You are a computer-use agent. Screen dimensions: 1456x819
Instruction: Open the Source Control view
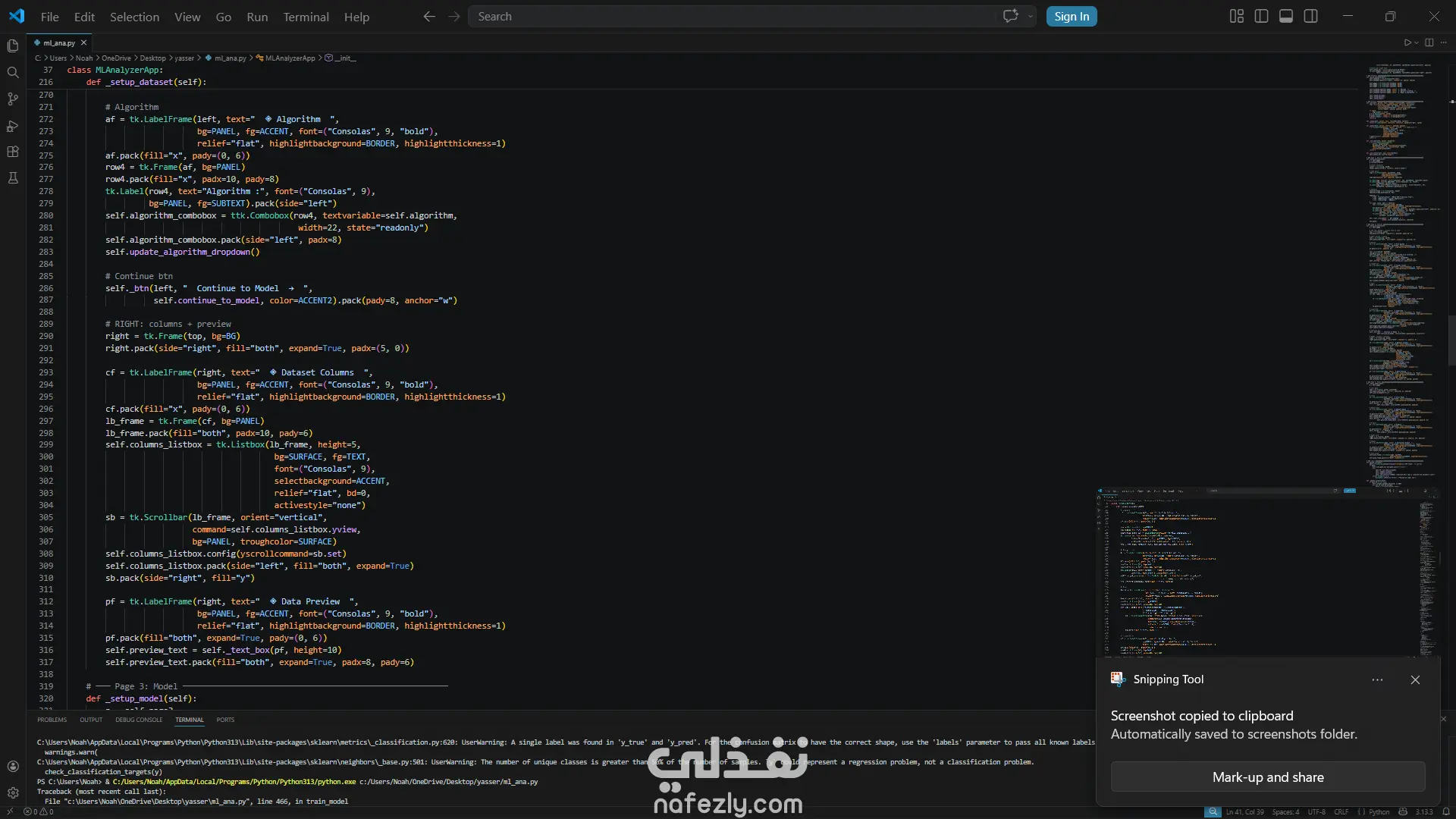click(x=13, y=99)
